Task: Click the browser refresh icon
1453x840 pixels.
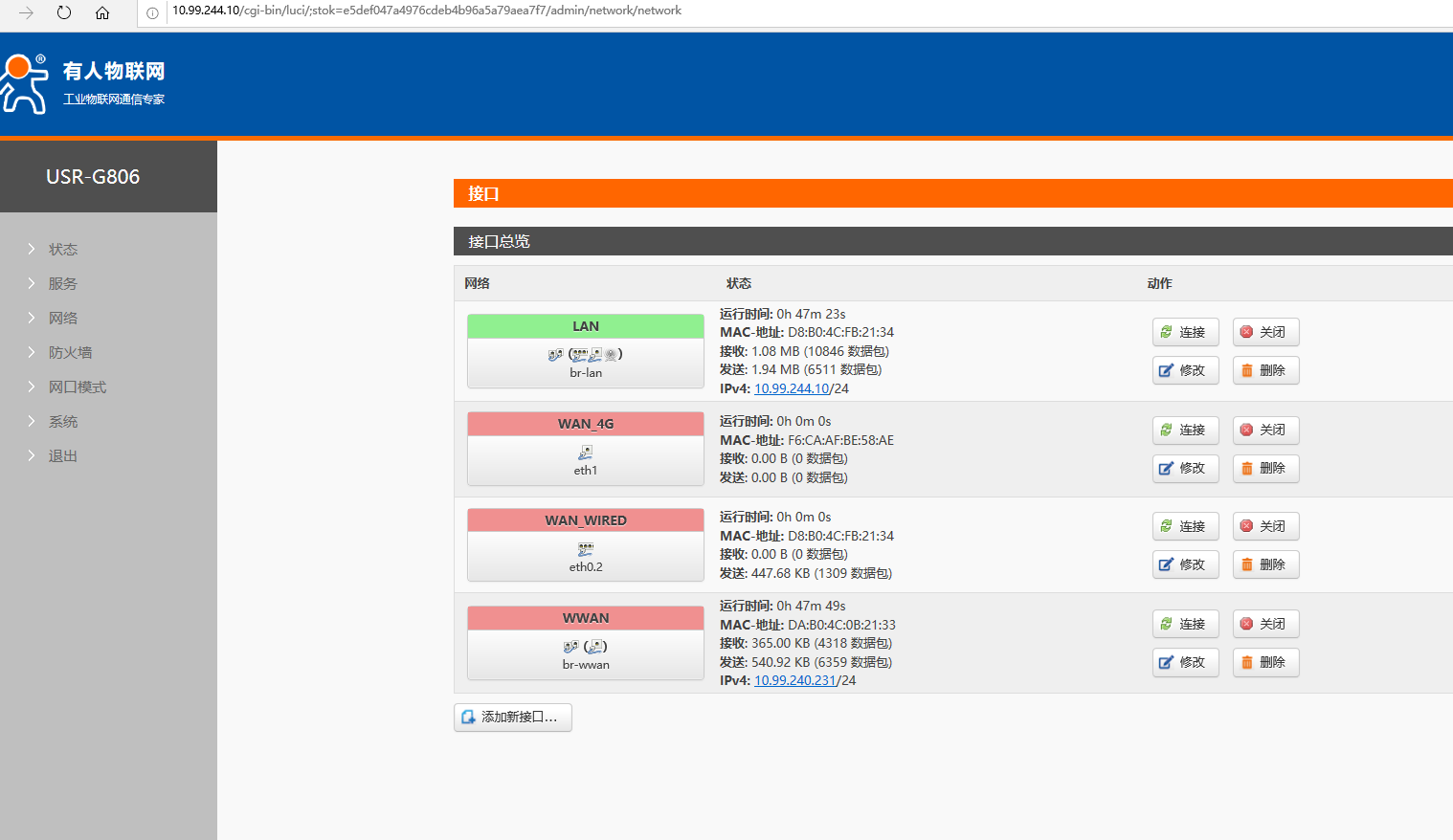Action: pos(64,12)
